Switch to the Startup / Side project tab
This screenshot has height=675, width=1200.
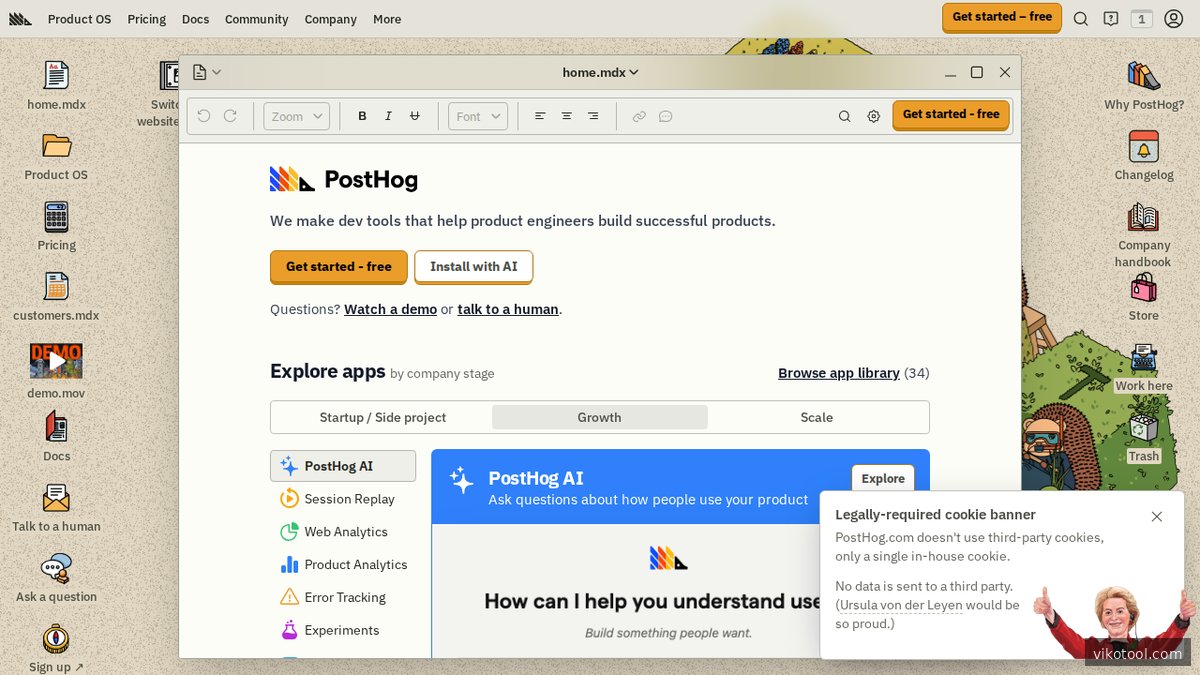pyautogui.click(x=381, y=417)
